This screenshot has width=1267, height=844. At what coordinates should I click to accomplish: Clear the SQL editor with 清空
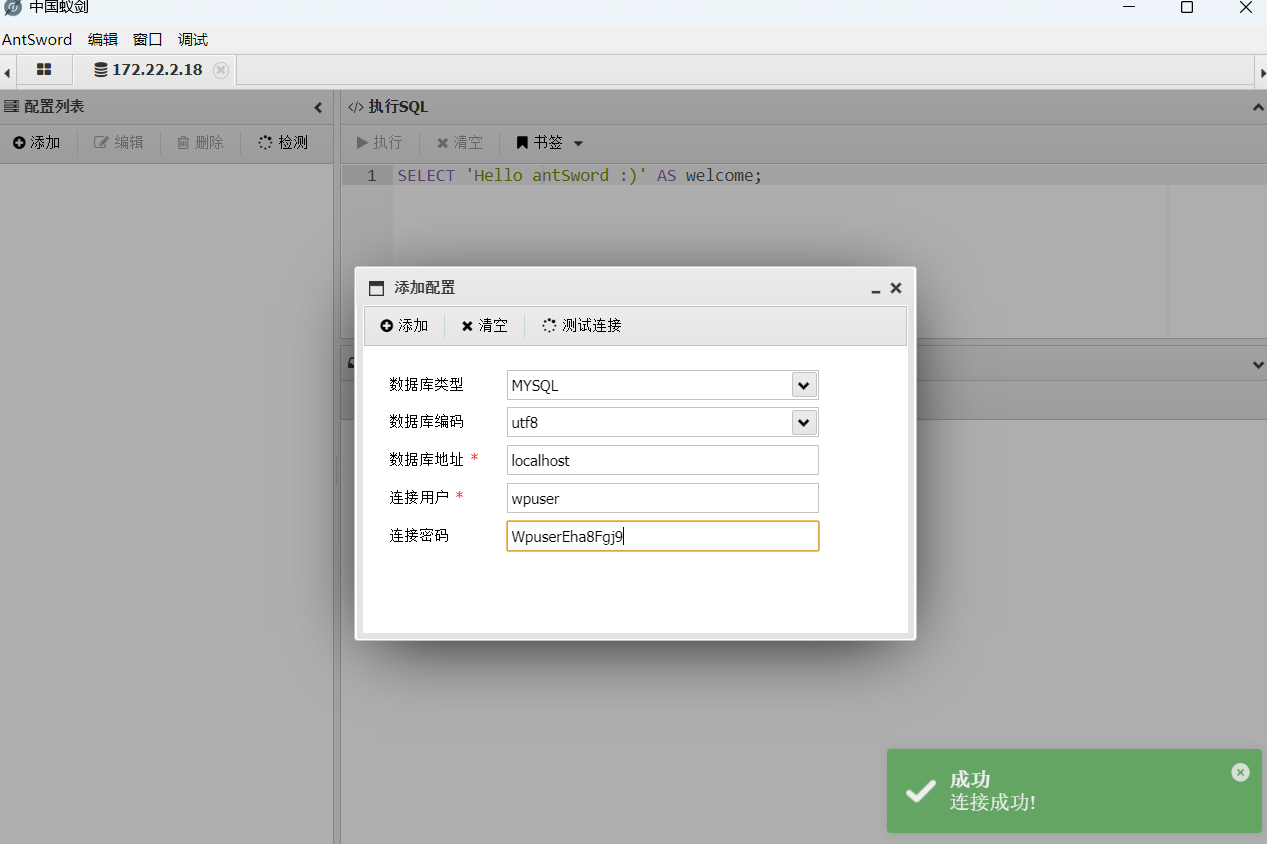point(460,143)
